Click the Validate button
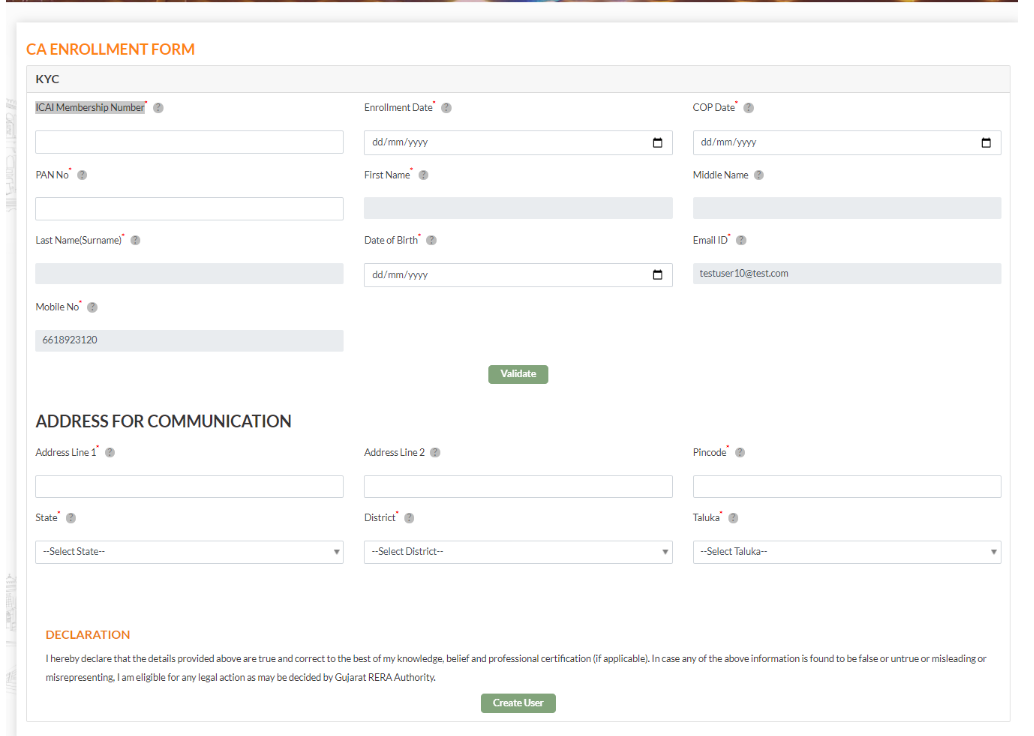Viewport: 1034px width, 736px height. point(518,374)
